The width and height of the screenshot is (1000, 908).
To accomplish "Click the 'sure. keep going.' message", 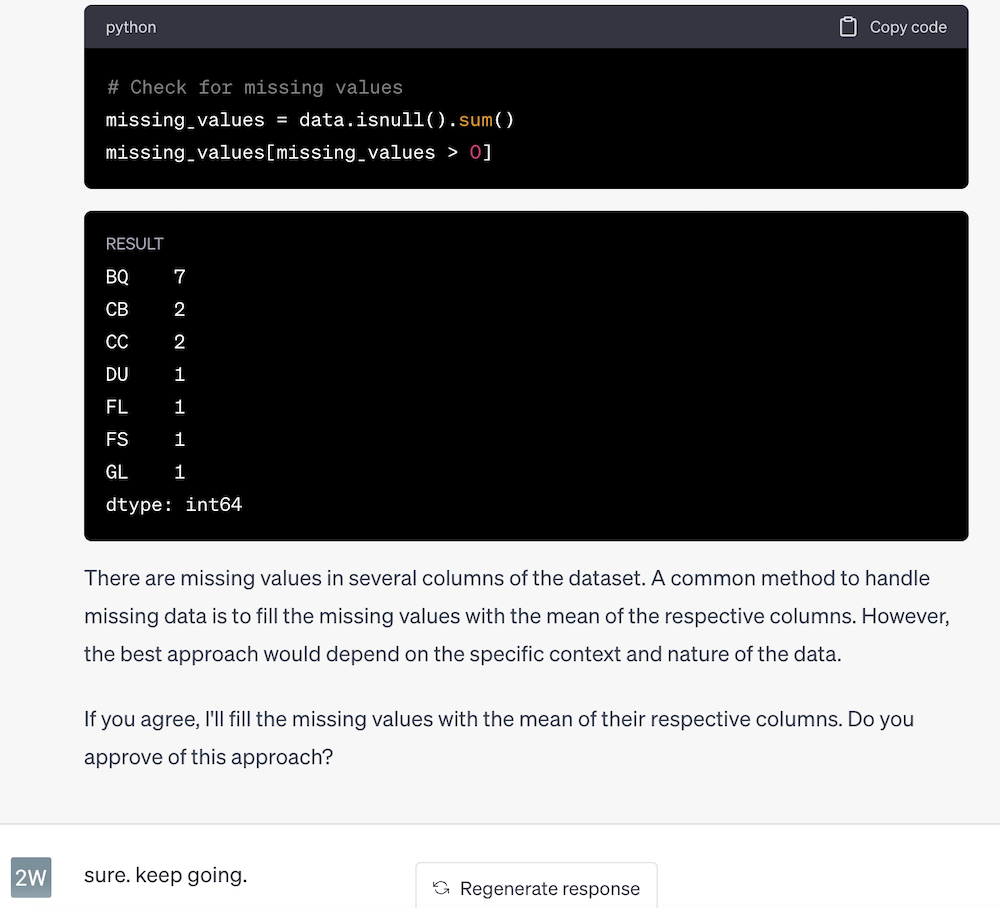I will [x=166, y=875].
